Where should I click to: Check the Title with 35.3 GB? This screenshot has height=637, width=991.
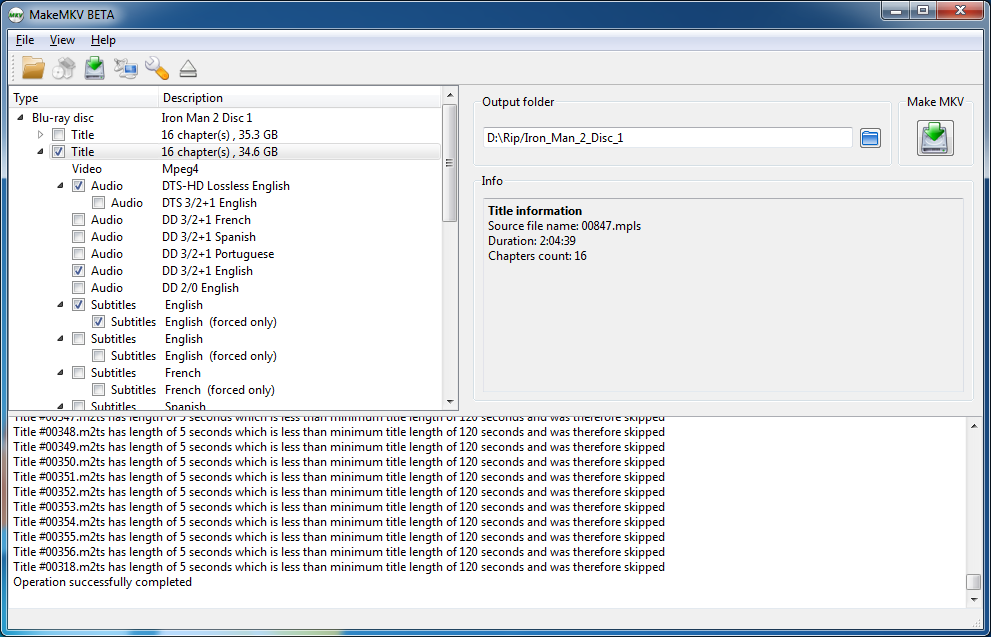(59, 135)
